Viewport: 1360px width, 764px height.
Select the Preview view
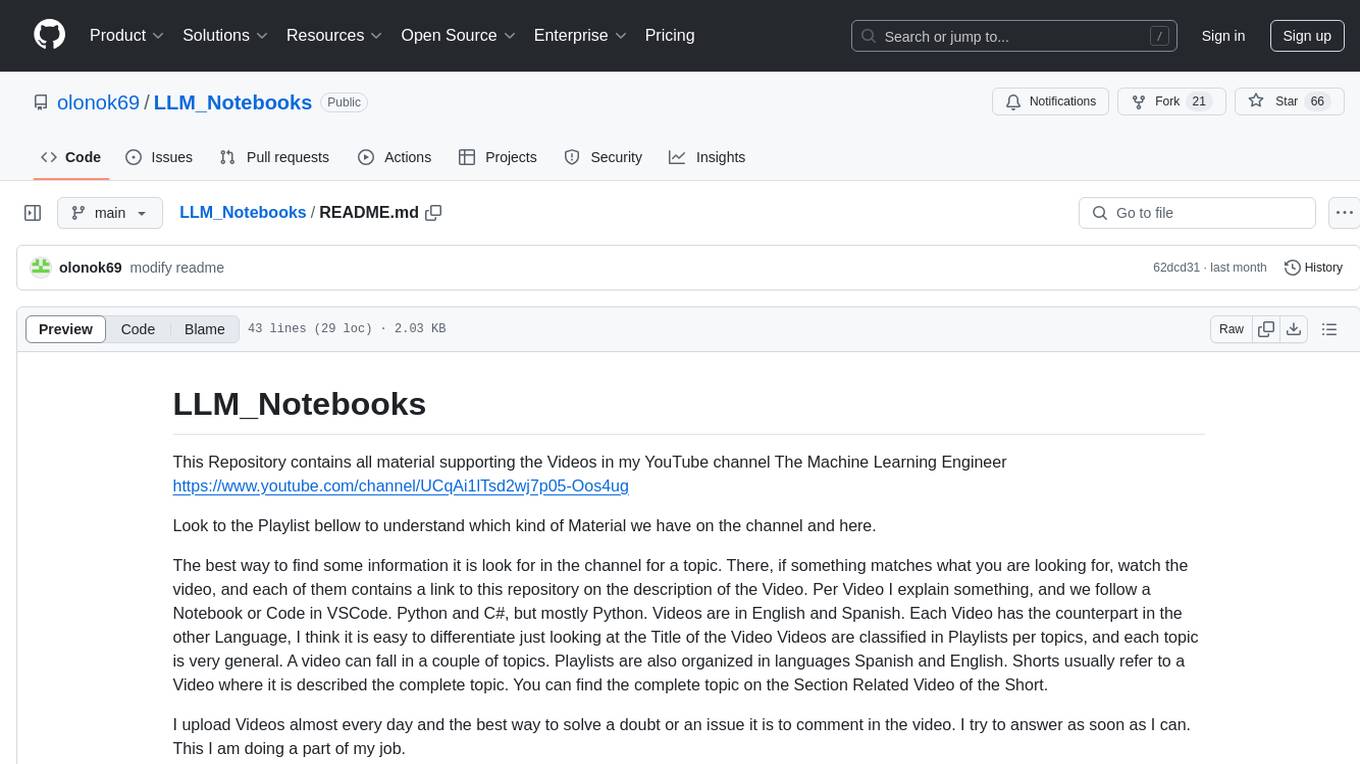point(66,329)
